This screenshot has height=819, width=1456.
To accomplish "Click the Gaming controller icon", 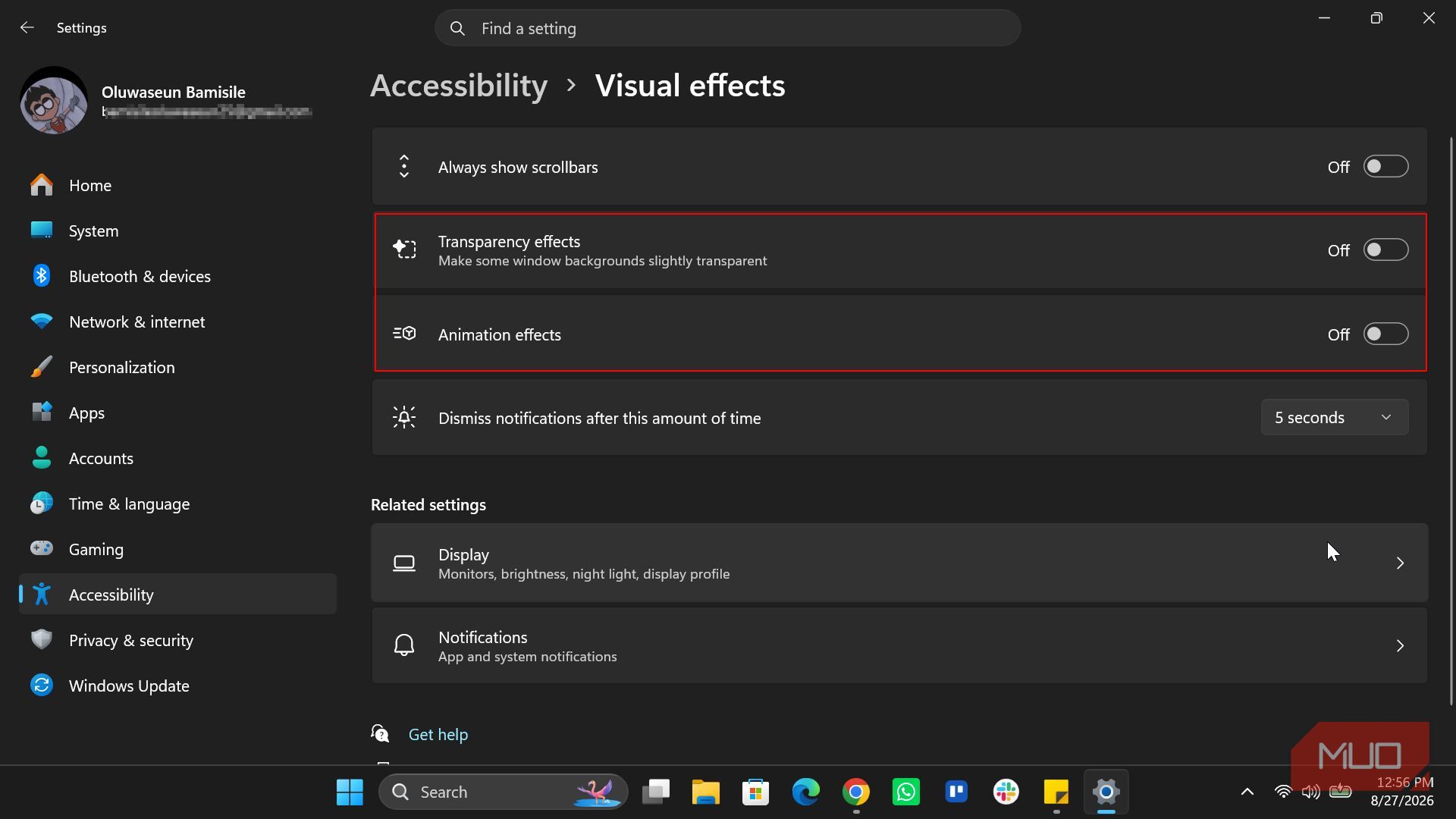I will coord(42,548).
